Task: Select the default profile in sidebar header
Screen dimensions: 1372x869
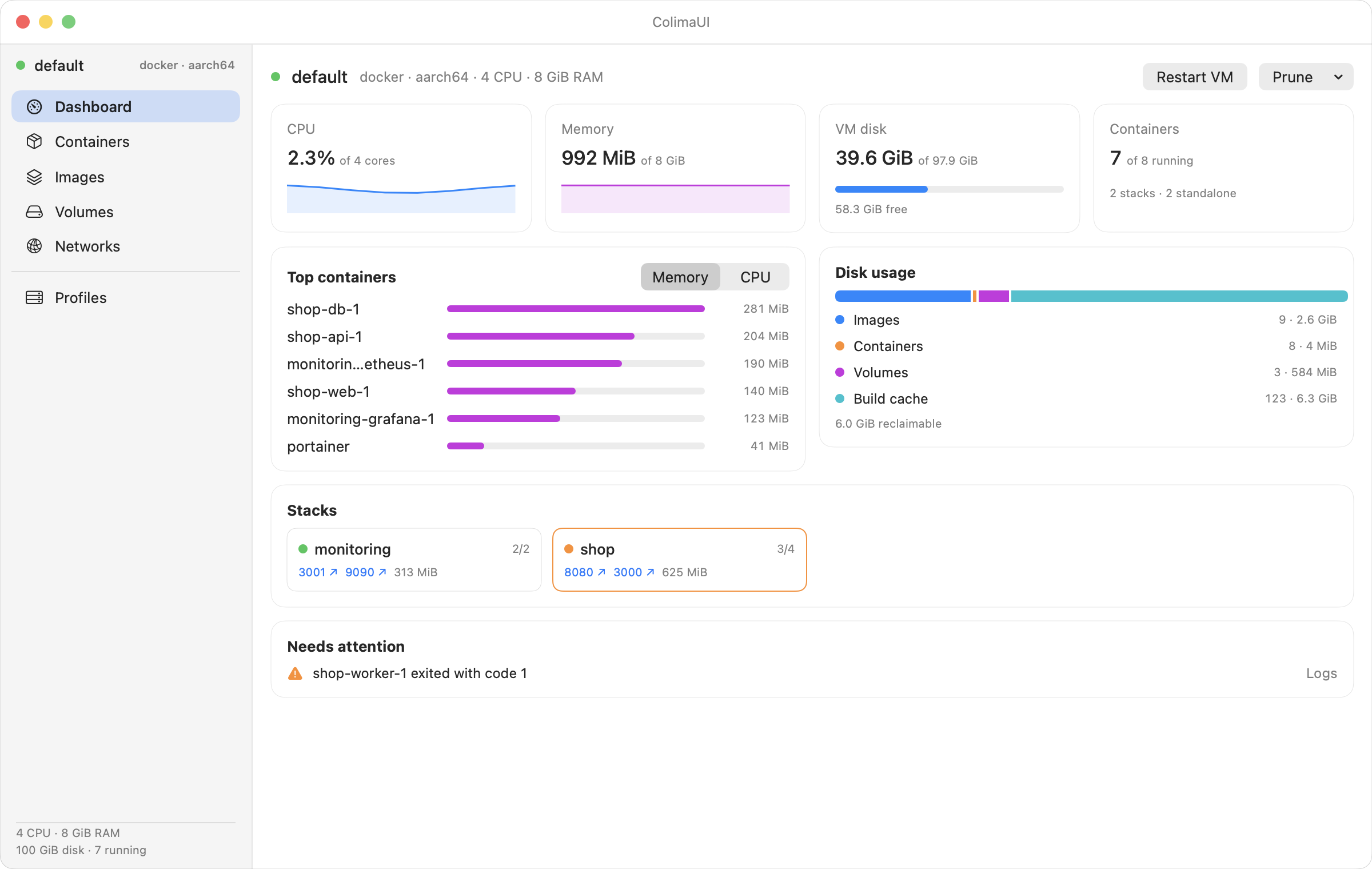Action: pyautogui.click(x=126, y=65)
